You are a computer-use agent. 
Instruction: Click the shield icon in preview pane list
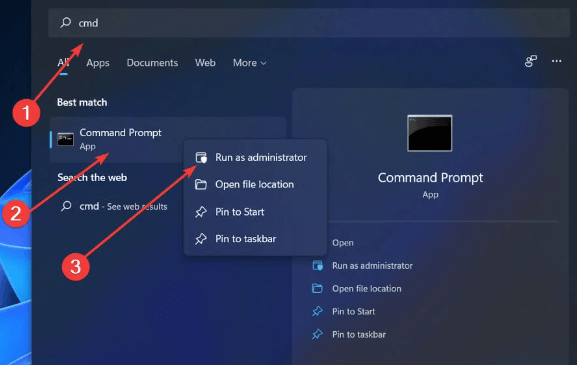point(318,266)
